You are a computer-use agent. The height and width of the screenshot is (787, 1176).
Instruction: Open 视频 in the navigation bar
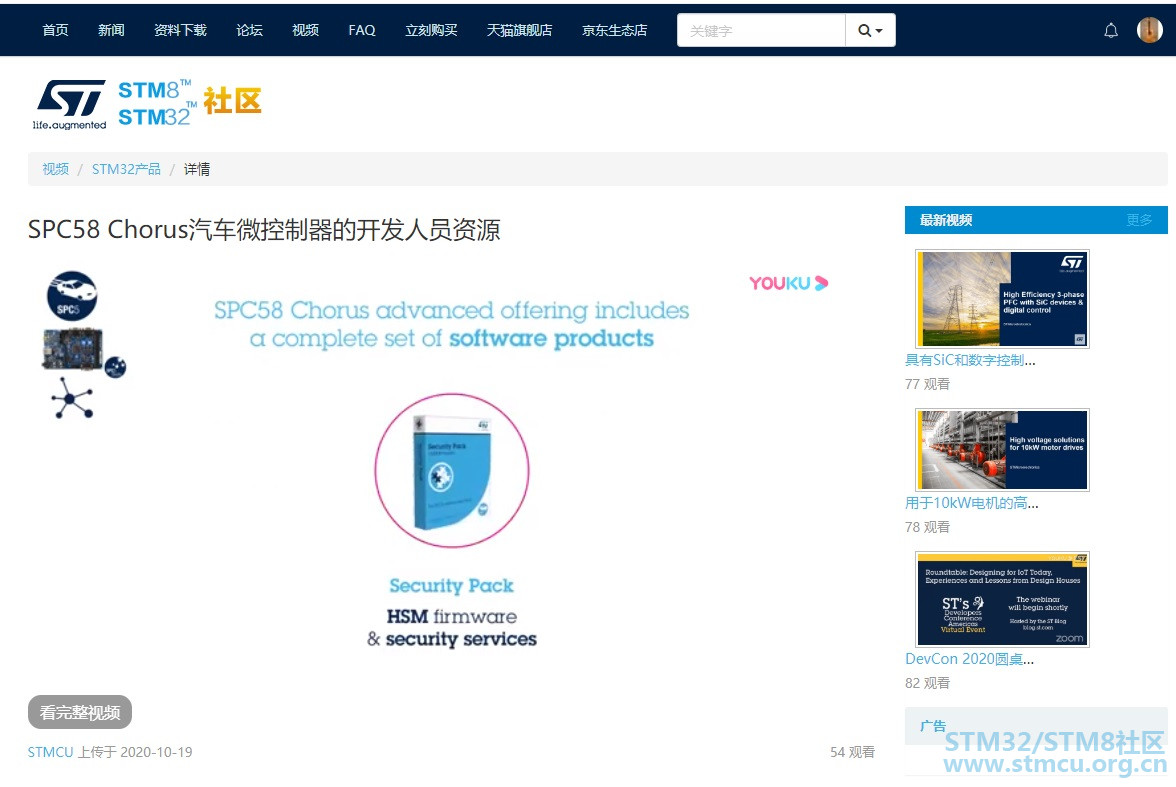[305, 30]
